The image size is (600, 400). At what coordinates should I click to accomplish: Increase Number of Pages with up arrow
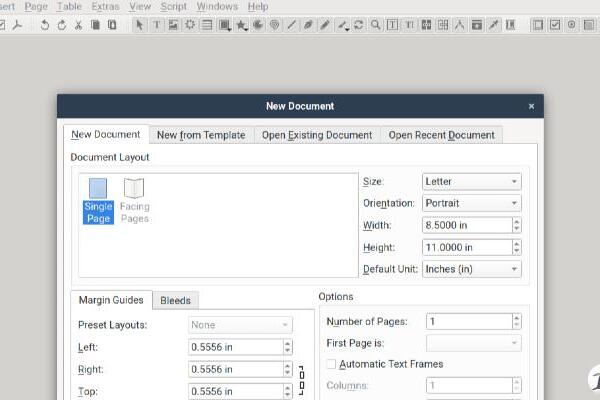tap(516, 318)
